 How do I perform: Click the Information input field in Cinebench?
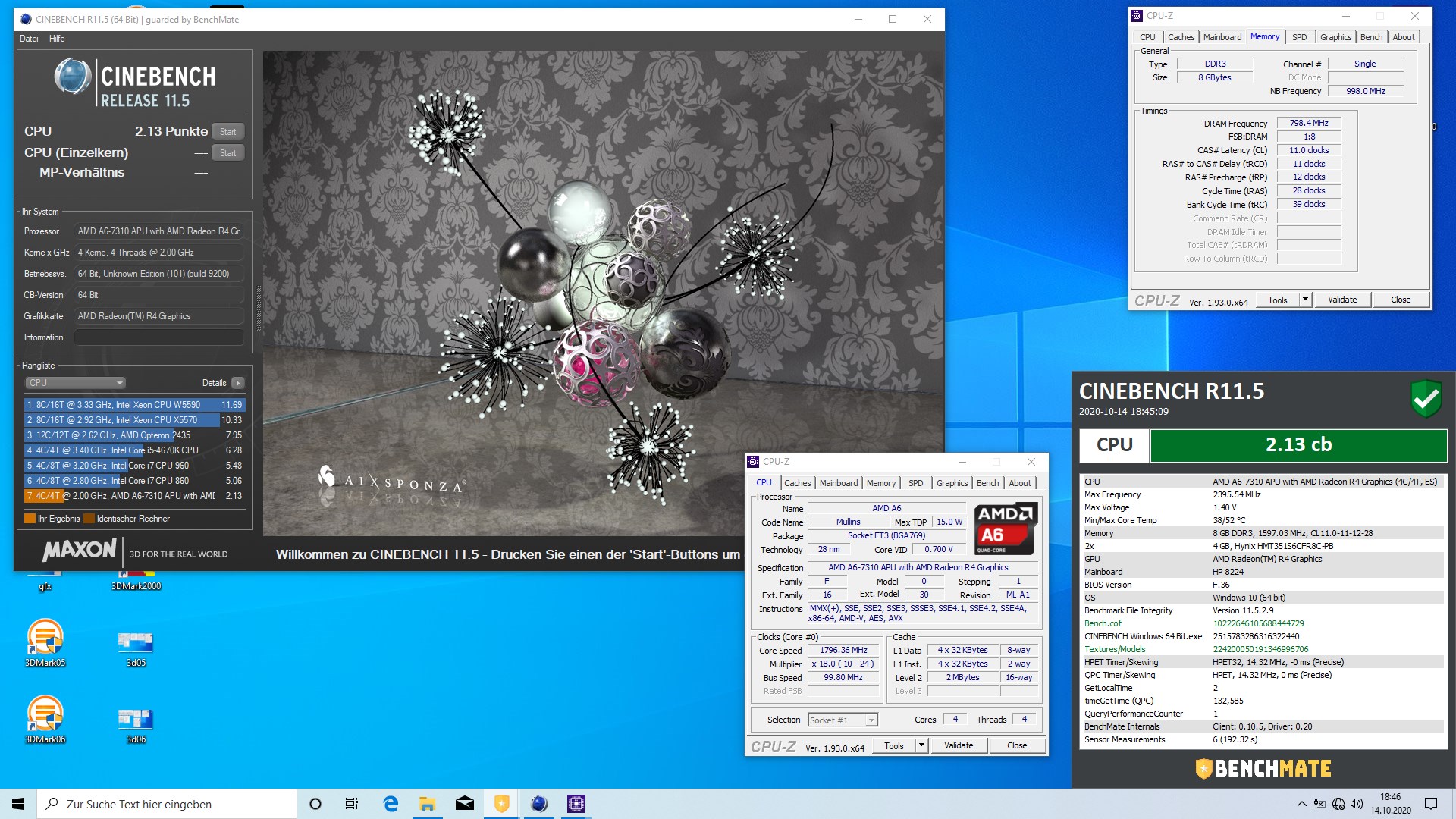[x=159, y=337]
